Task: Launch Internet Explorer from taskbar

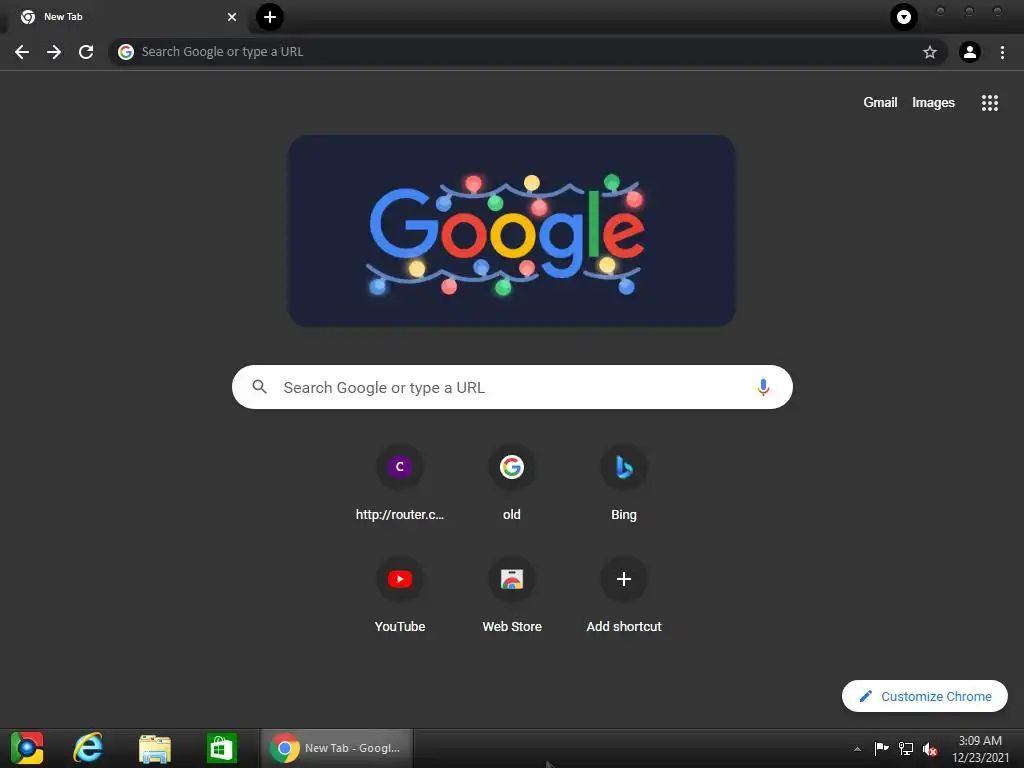Action: tap(88, 748)
